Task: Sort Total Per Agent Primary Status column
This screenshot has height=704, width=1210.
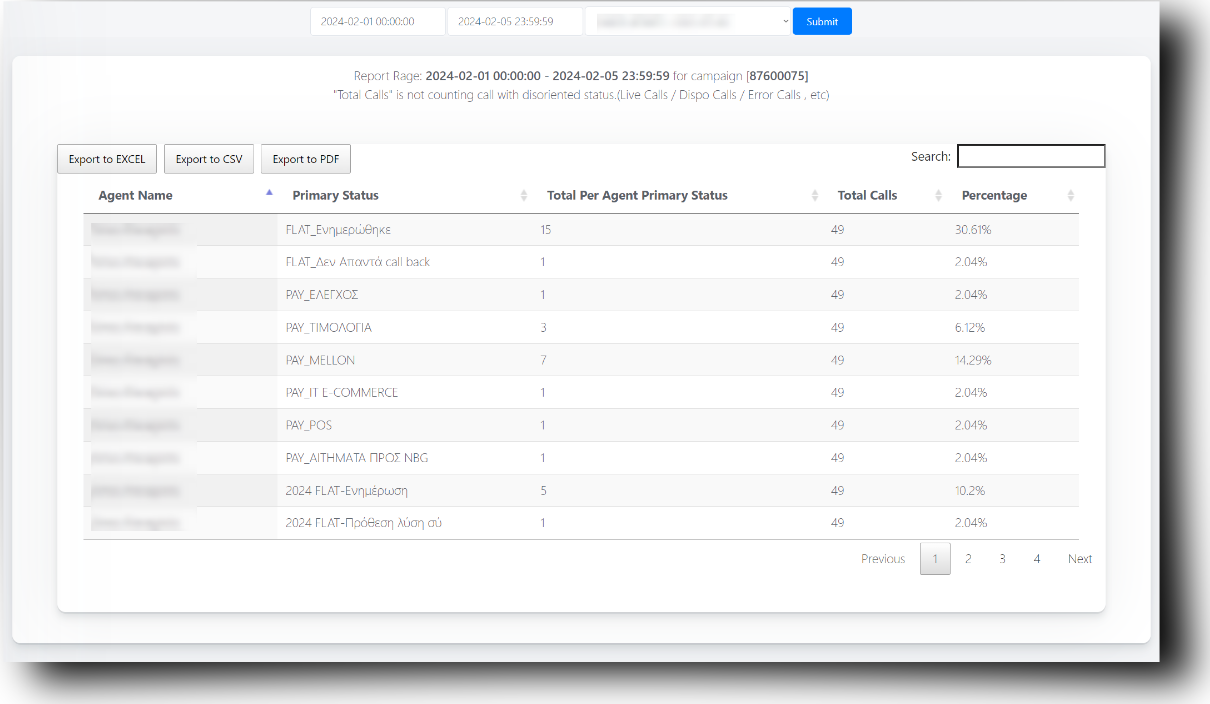Action: coord(815,196)
